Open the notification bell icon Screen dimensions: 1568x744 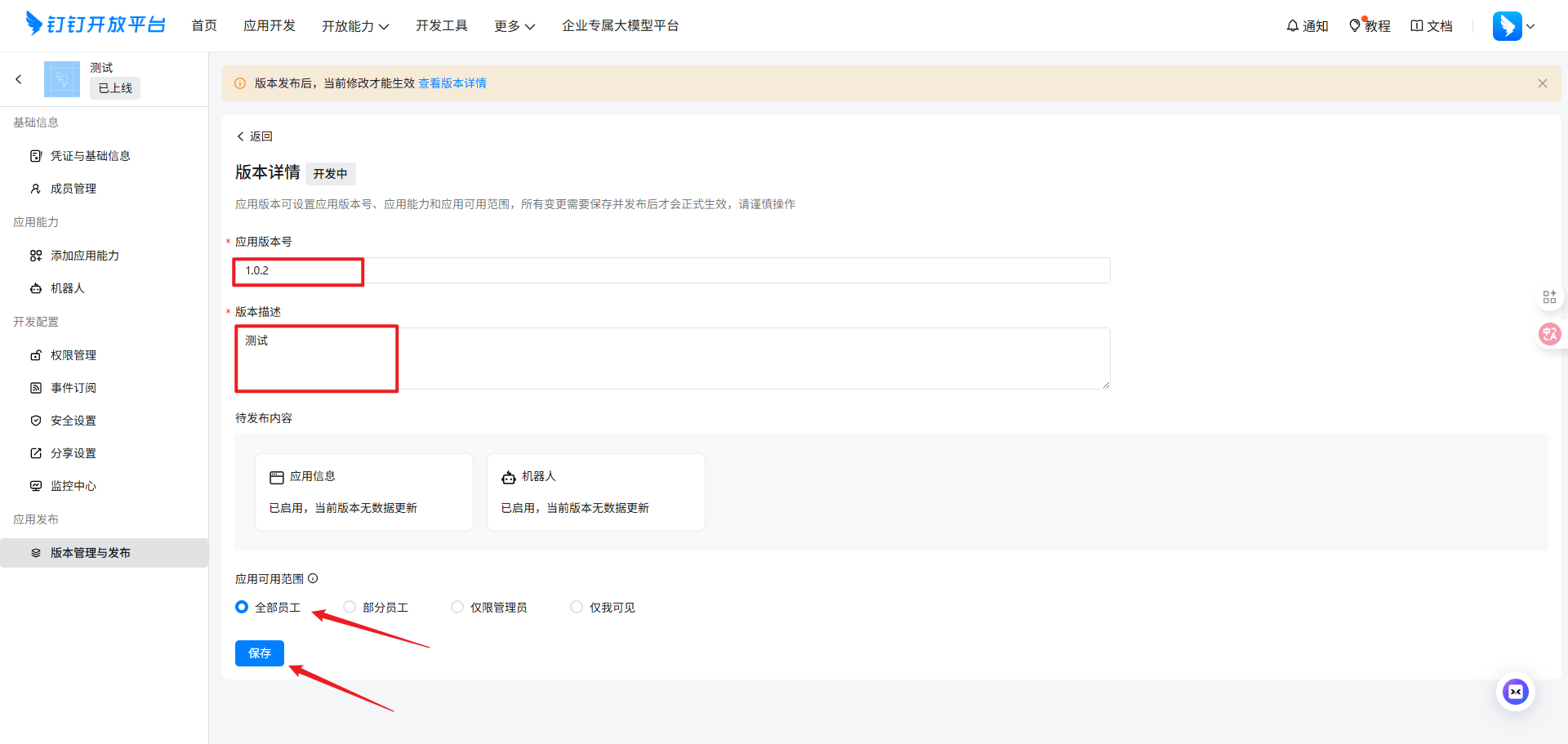[1293, 26]
